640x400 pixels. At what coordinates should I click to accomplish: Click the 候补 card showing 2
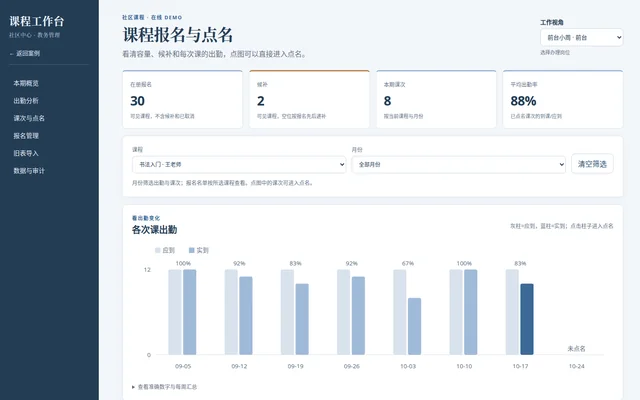[x=309, y=99]
